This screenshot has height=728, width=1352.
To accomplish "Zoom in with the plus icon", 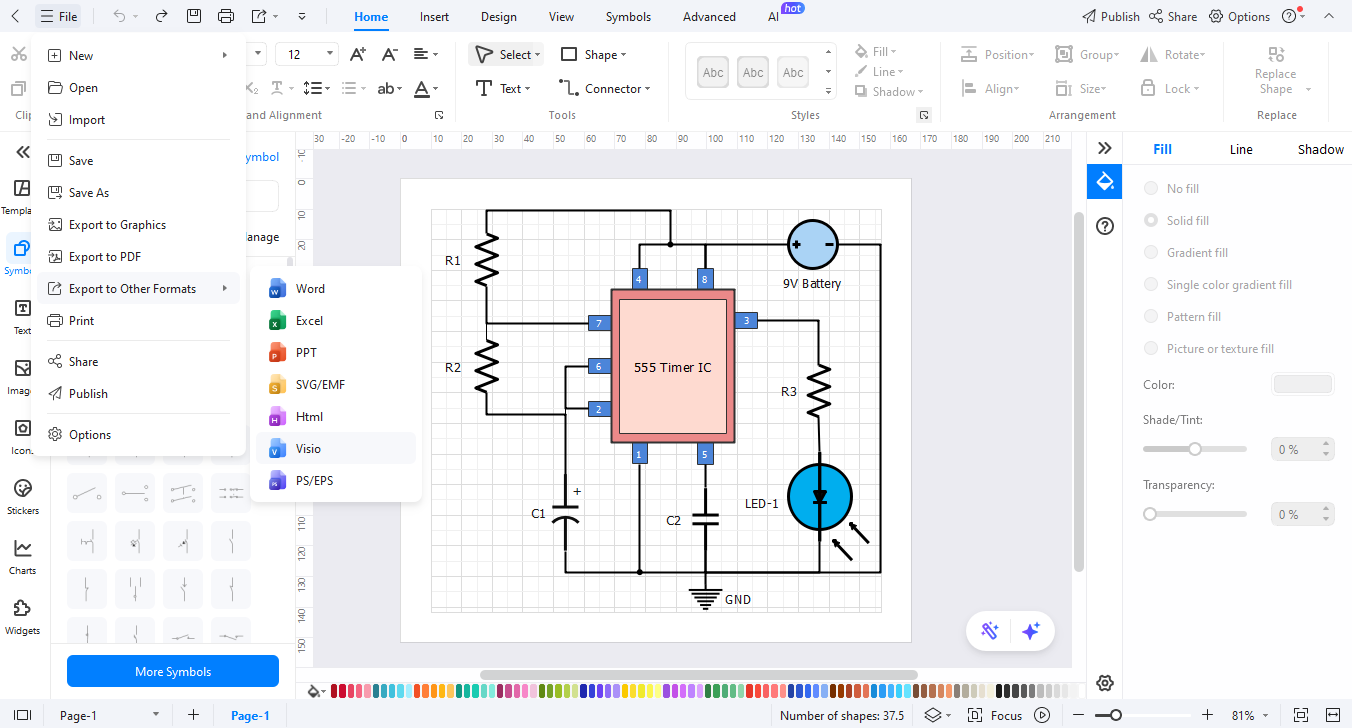I will [x=1207, y=715].
